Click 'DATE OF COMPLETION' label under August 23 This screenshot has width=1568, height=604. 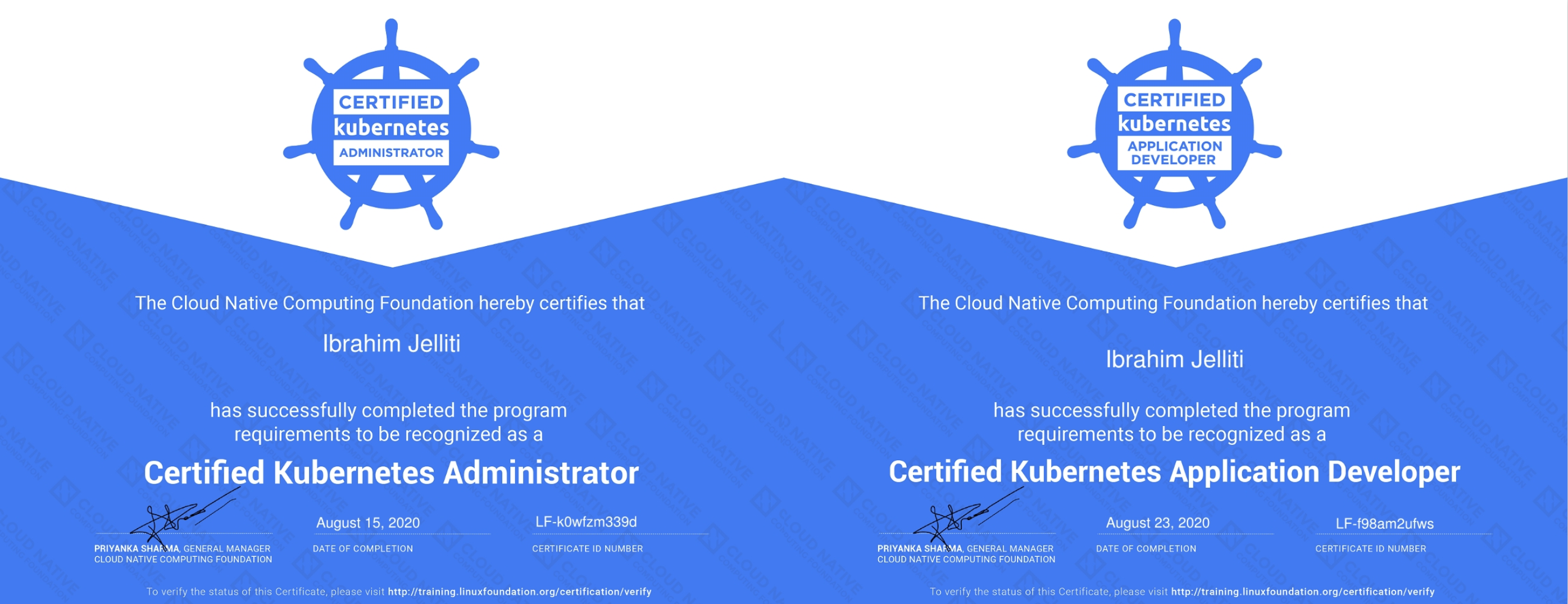click(x=1146, y=548)
